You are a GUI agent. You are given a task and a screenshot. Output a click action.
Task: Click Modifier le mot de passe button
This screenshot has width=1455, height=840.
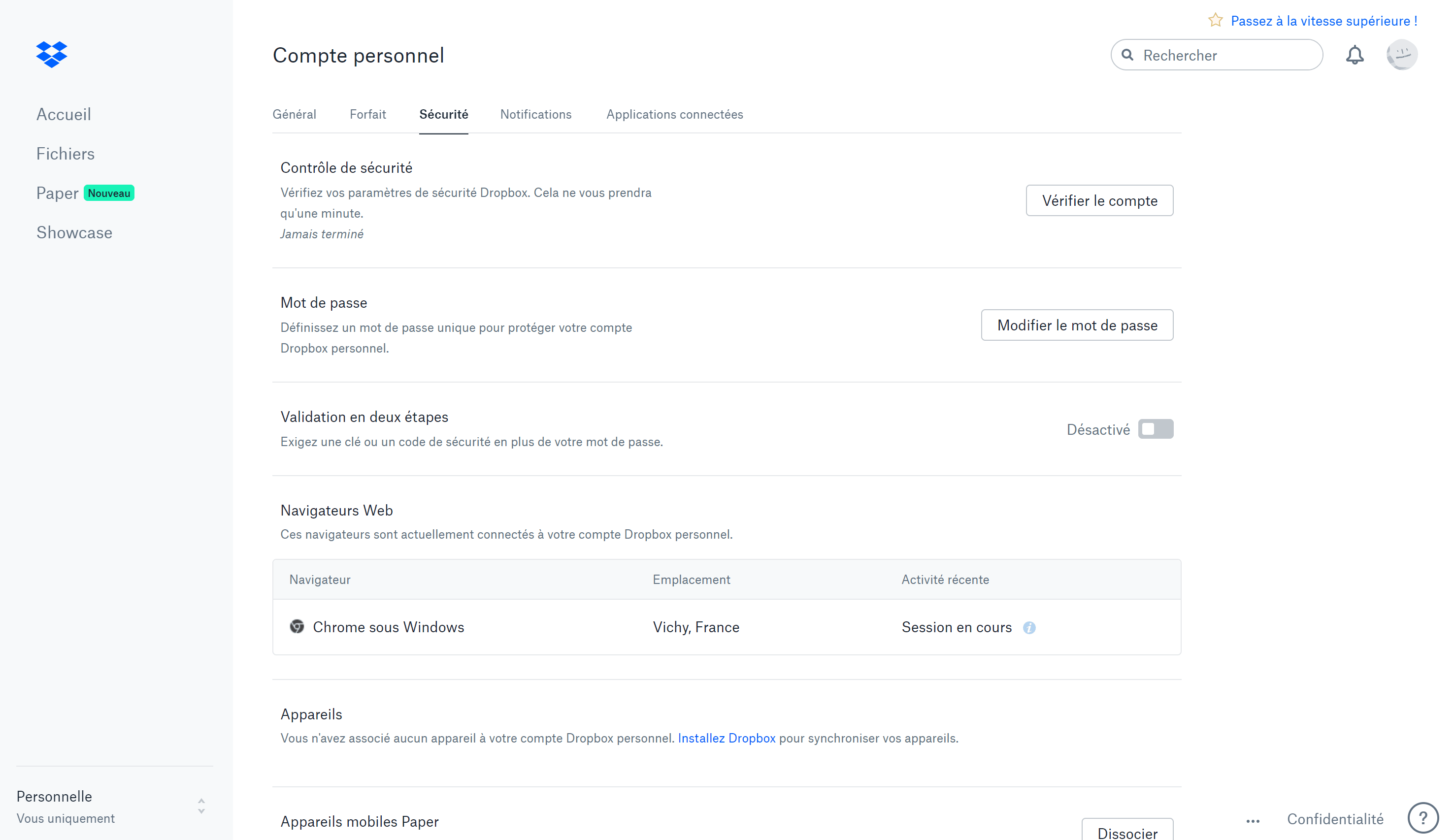click(1077, 324)
